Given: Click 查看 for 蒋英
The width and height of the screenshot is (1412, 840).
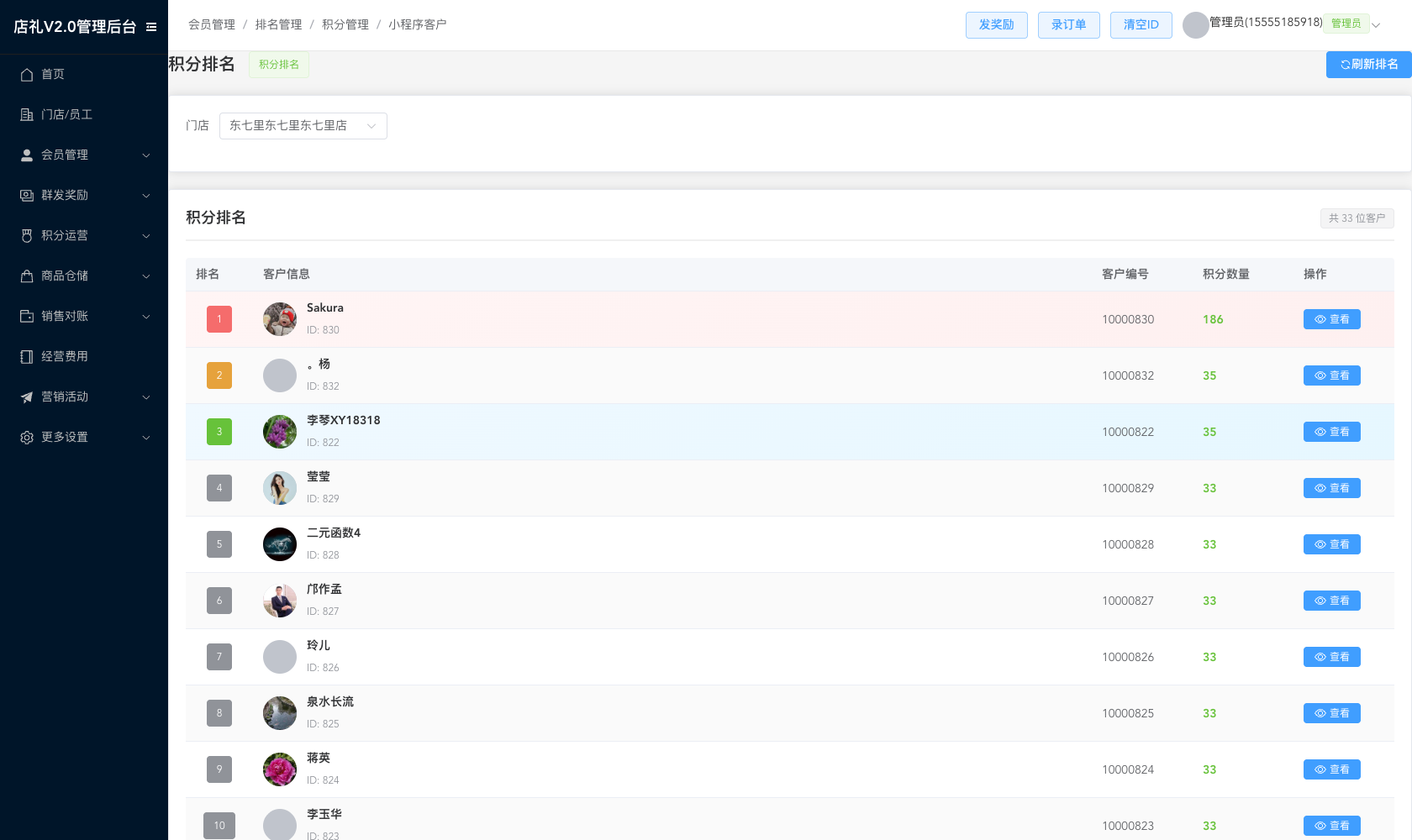Looking at the screenshot, I should pyautogui.click(x=1332, y=769).
